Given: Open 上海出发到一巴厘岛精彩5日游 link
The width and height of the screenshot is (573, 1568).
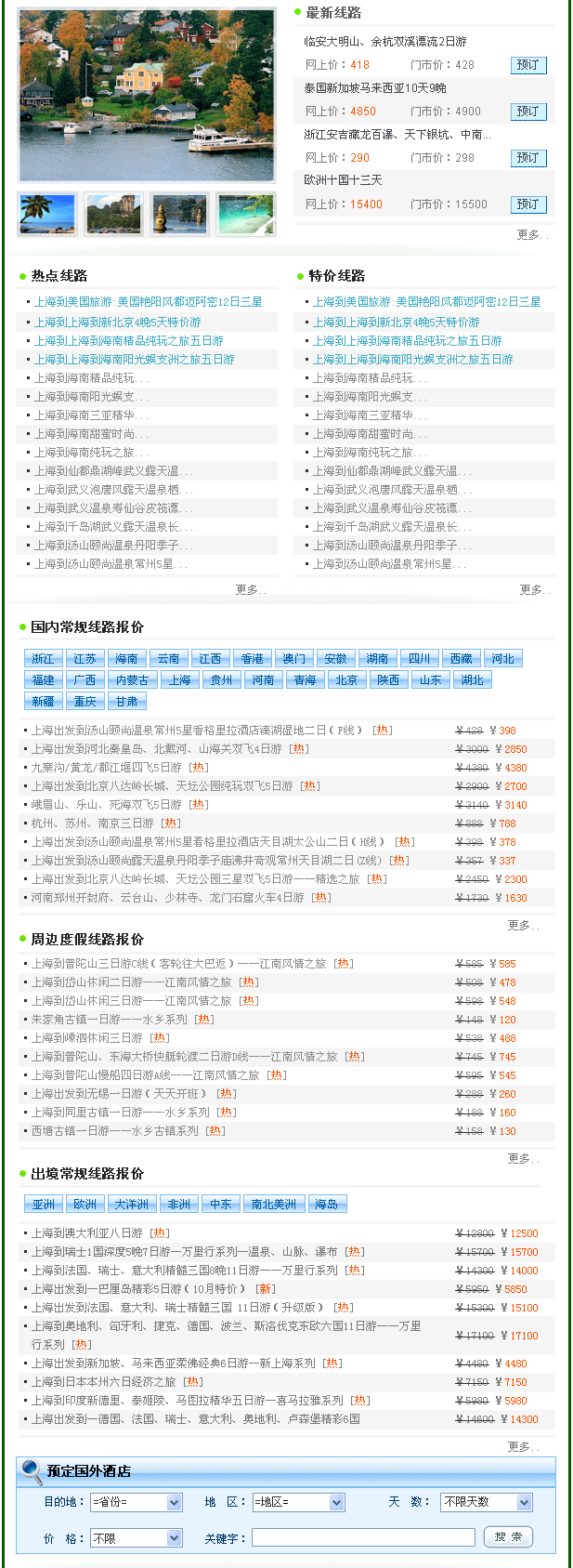Looking at the screenshot, I should coord(139,1289).
